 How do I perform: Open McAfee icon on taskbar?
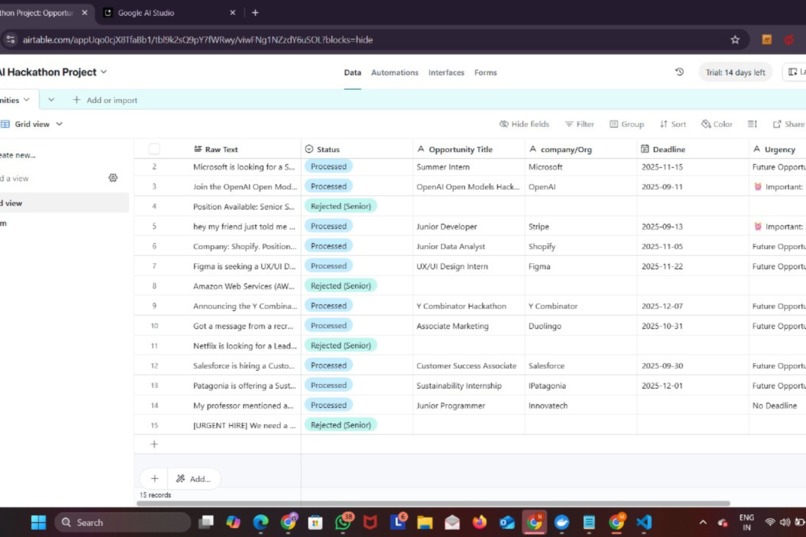370,523
